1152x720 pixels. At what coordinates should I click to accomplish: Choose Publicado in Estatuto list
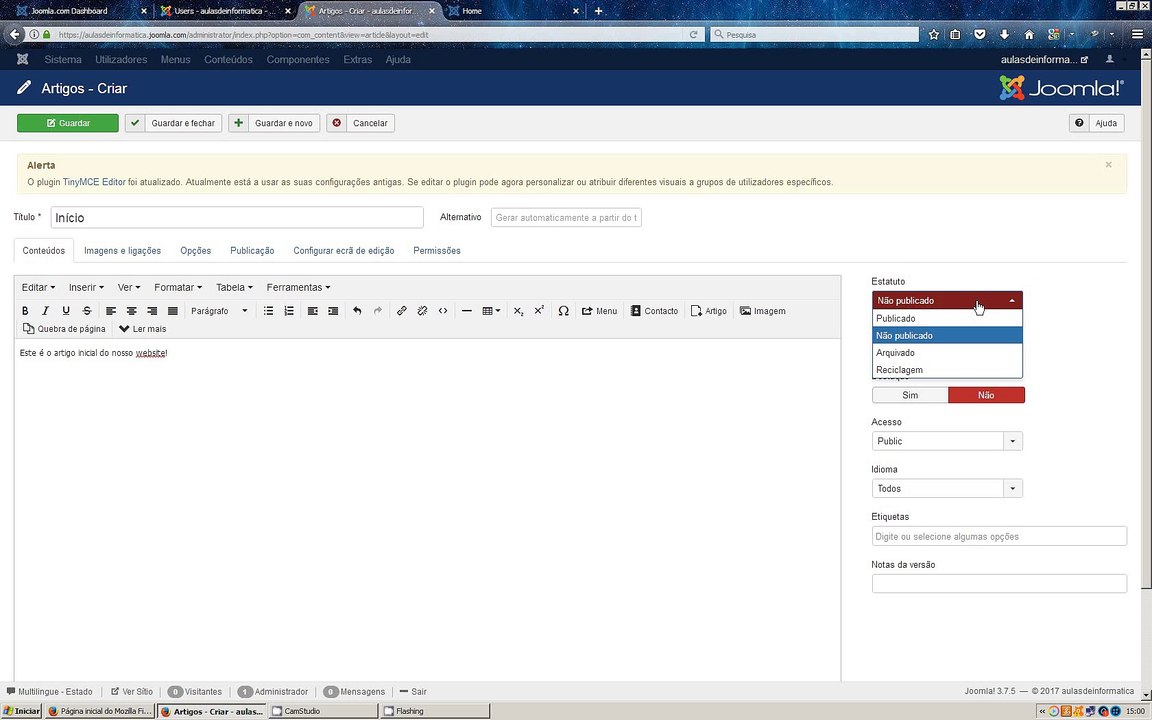(x=947, y=318)
